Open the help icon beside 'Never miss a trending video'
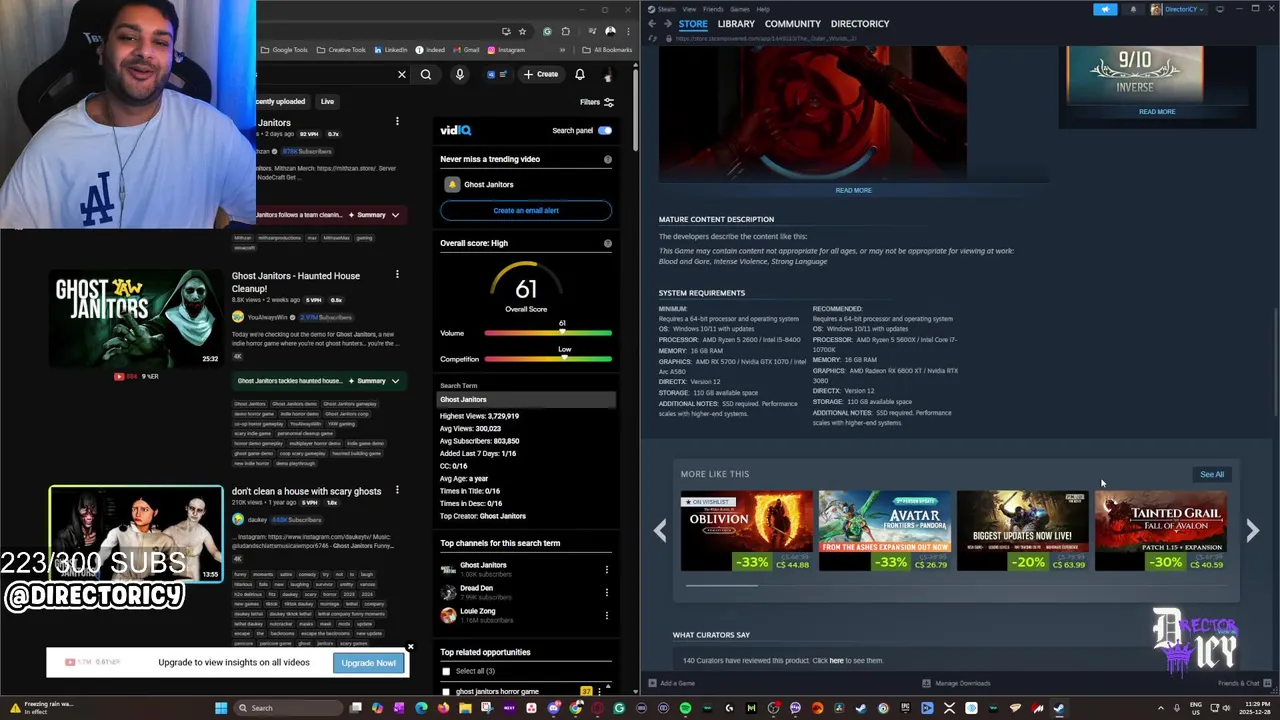Viewport: 1280px width, 720px height. click(x=607, y=159)
